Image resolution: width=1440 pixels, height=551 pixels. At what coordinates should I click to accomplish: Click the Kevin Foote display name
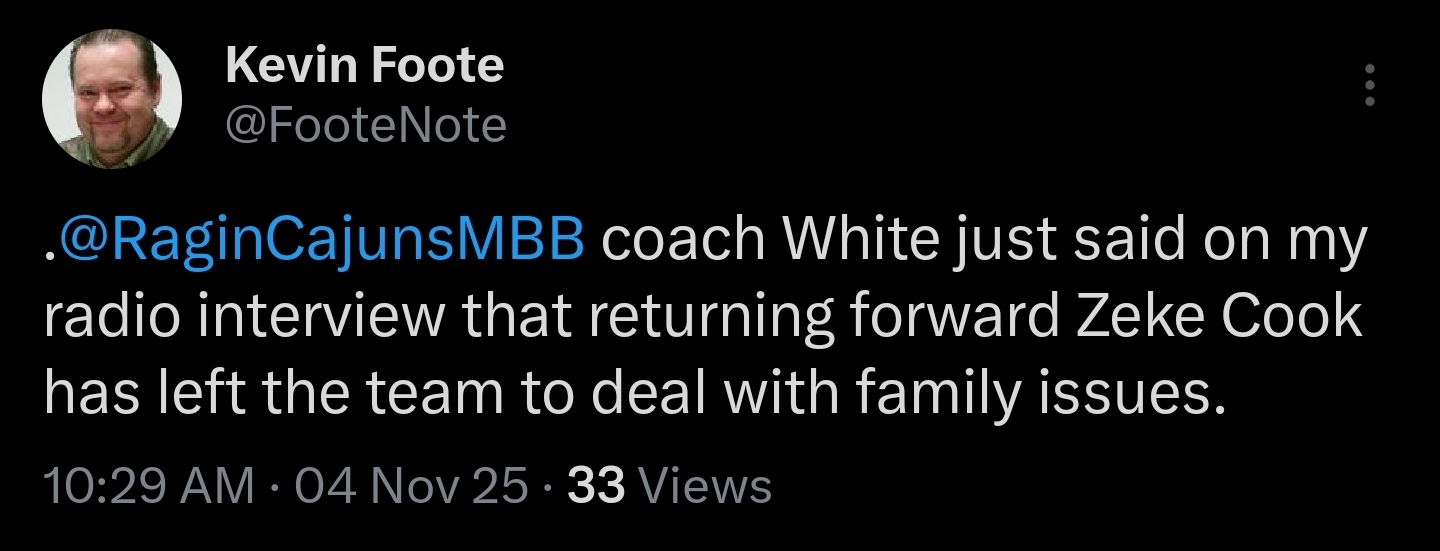point(365,67)
